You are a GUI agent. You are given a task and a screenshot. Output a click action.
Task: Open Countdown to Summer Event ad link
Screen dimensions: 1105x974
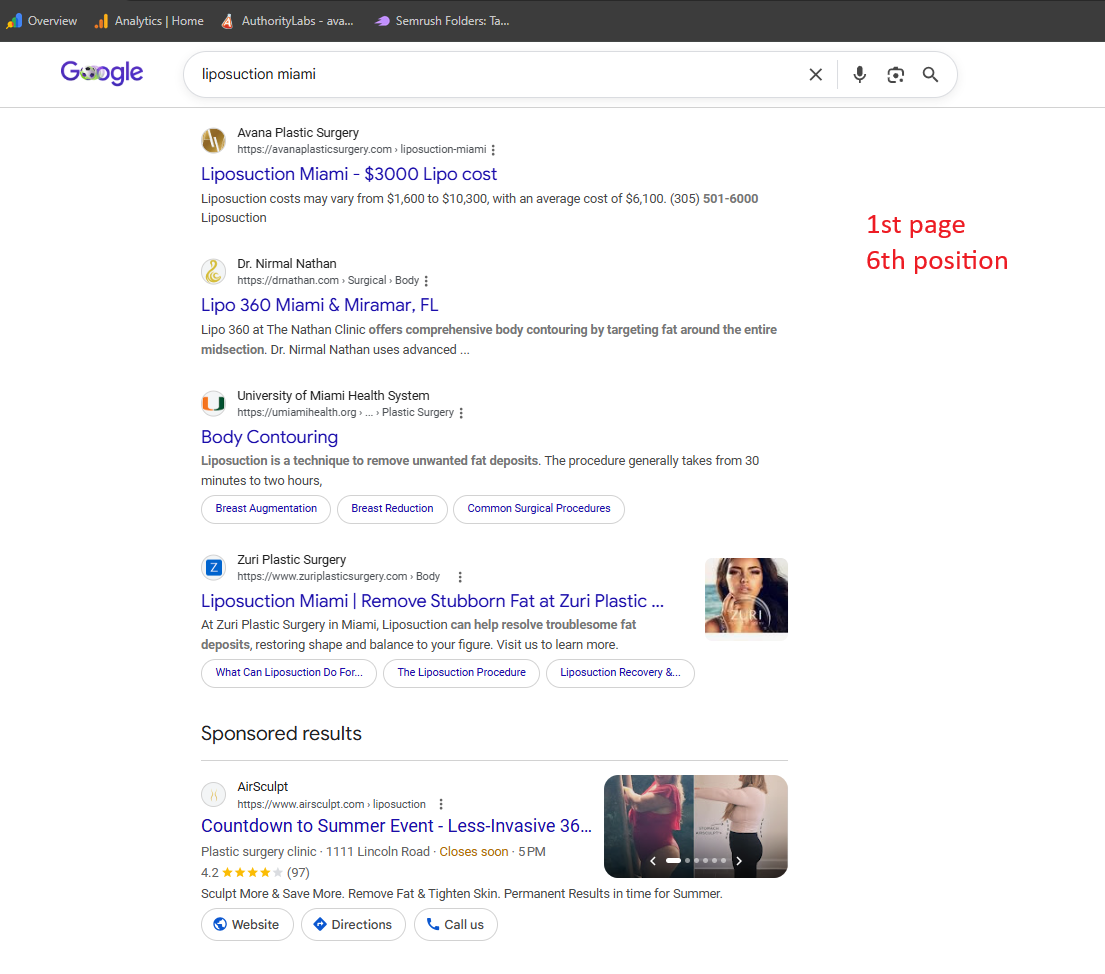(x=396, y=826)
